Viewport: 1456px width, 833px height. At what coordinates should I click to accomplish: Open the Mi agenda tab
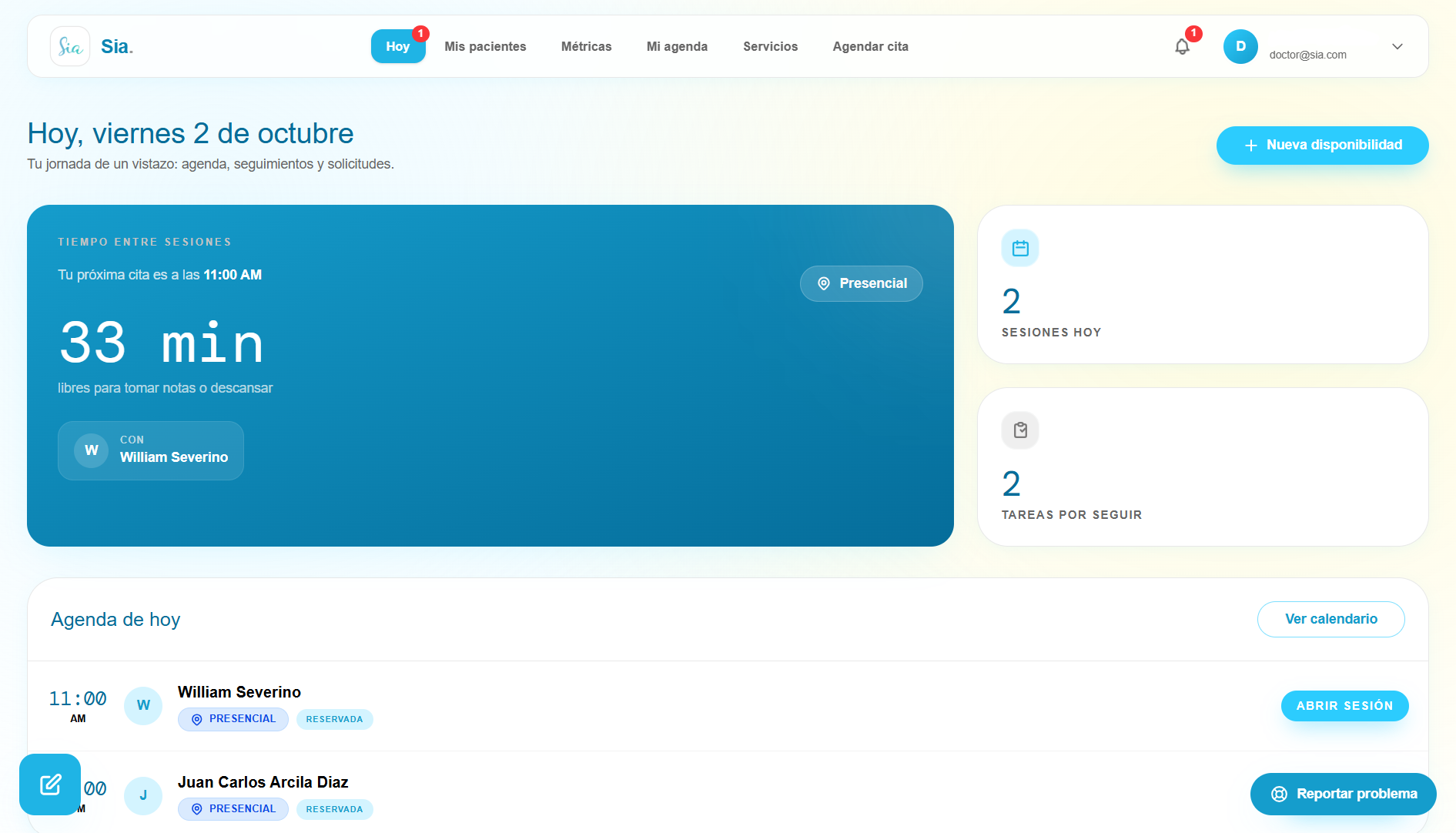click(x=677, y=46)
